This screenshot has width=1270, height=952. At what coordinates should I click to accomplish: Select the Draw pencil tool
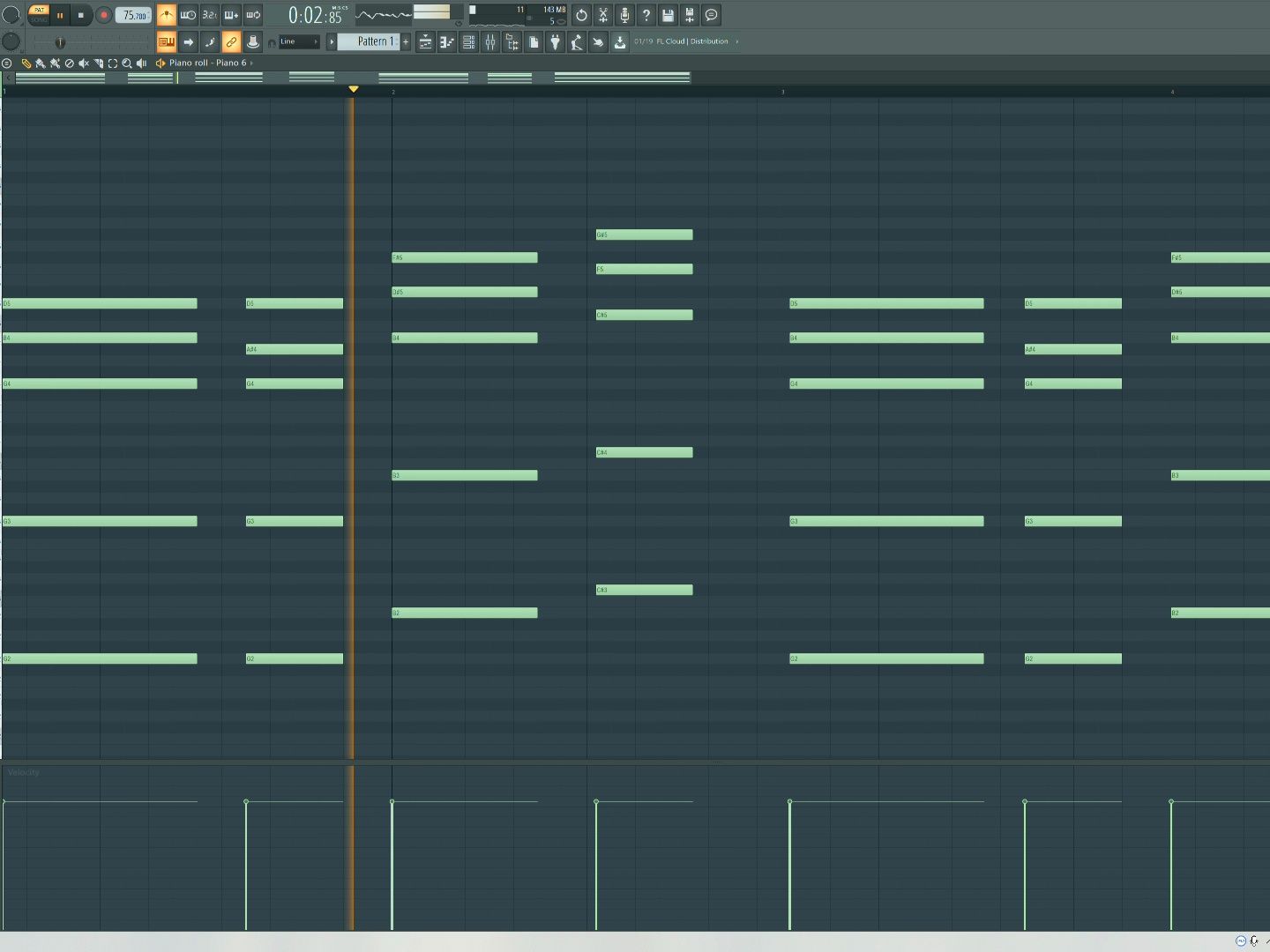(26, 63)
